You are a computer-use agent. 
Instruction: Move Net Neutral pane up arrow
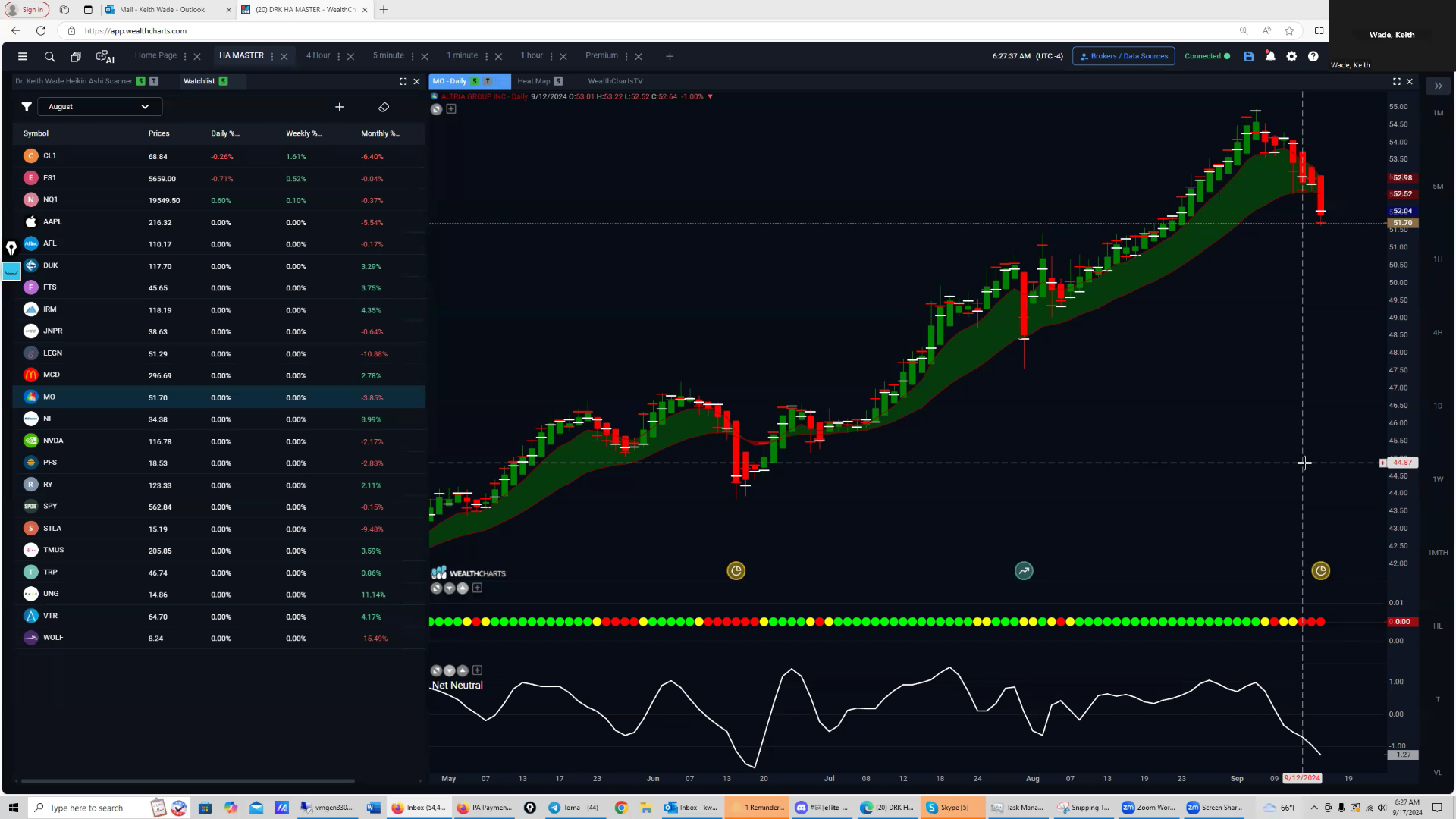click(463, 670)
